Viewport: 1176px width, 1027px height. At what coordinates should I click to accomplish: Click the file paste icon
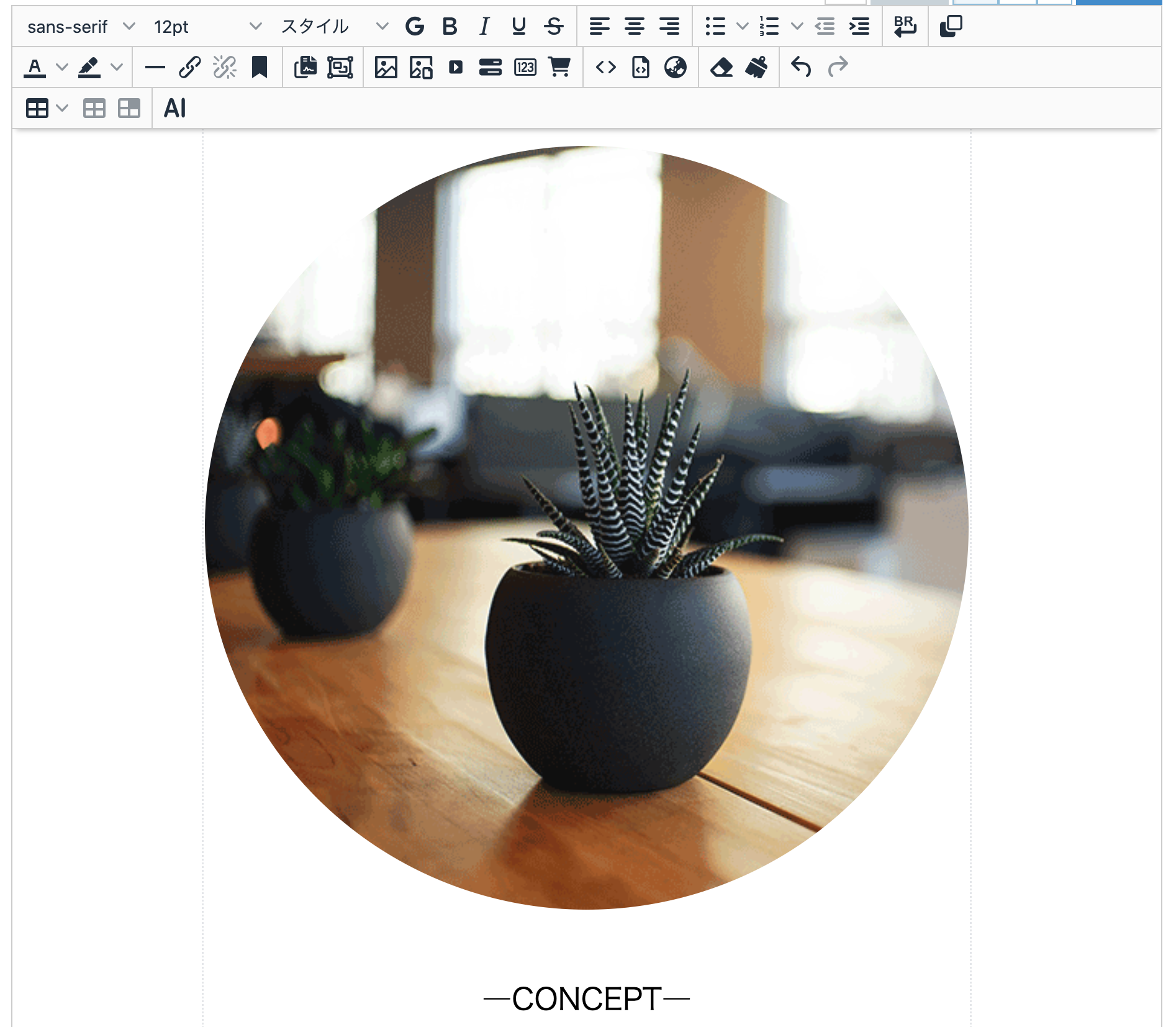tap(305, 68)
